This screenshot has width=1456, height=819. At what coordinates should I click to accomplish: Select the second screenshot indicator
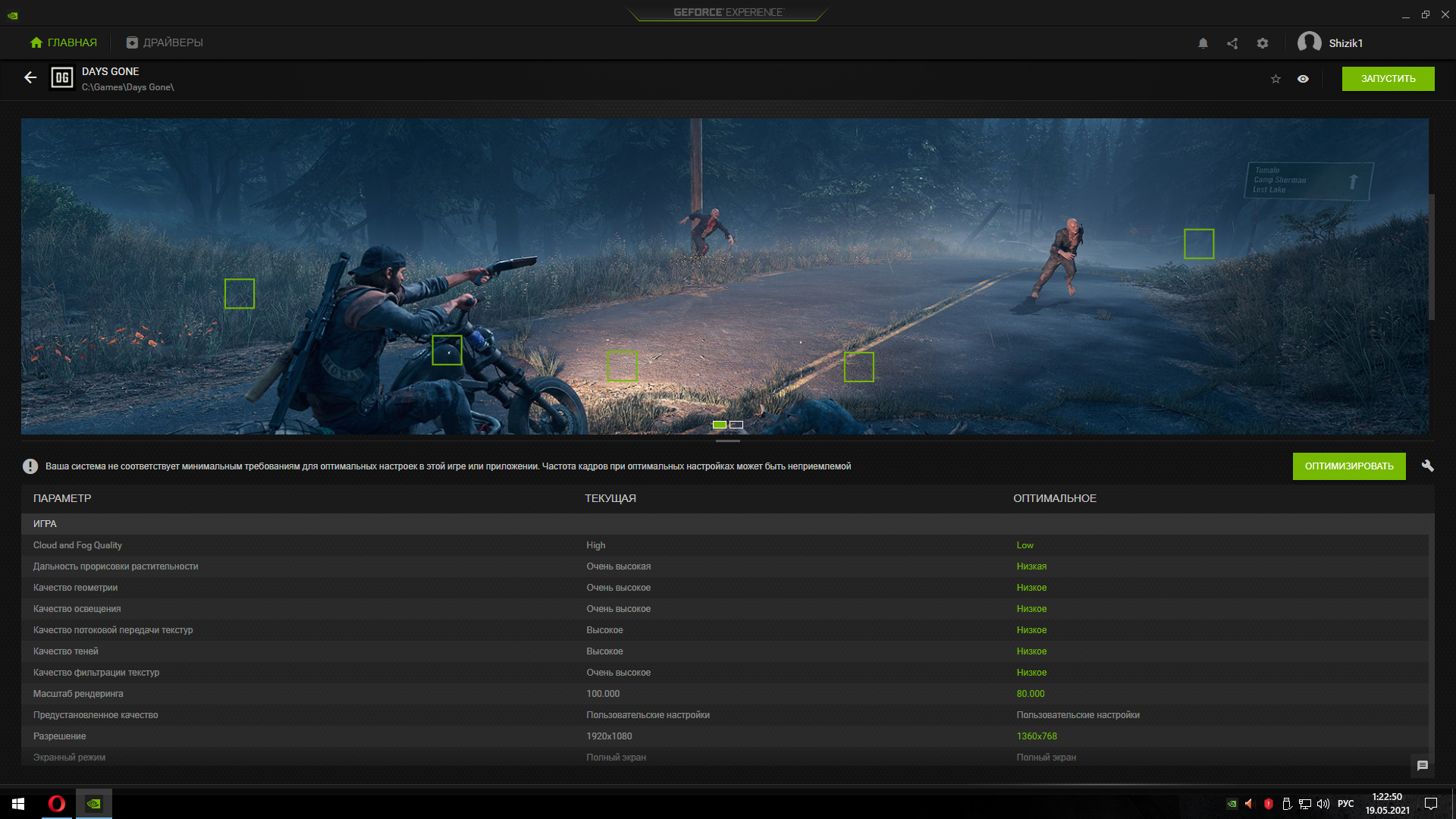(736, 425)
